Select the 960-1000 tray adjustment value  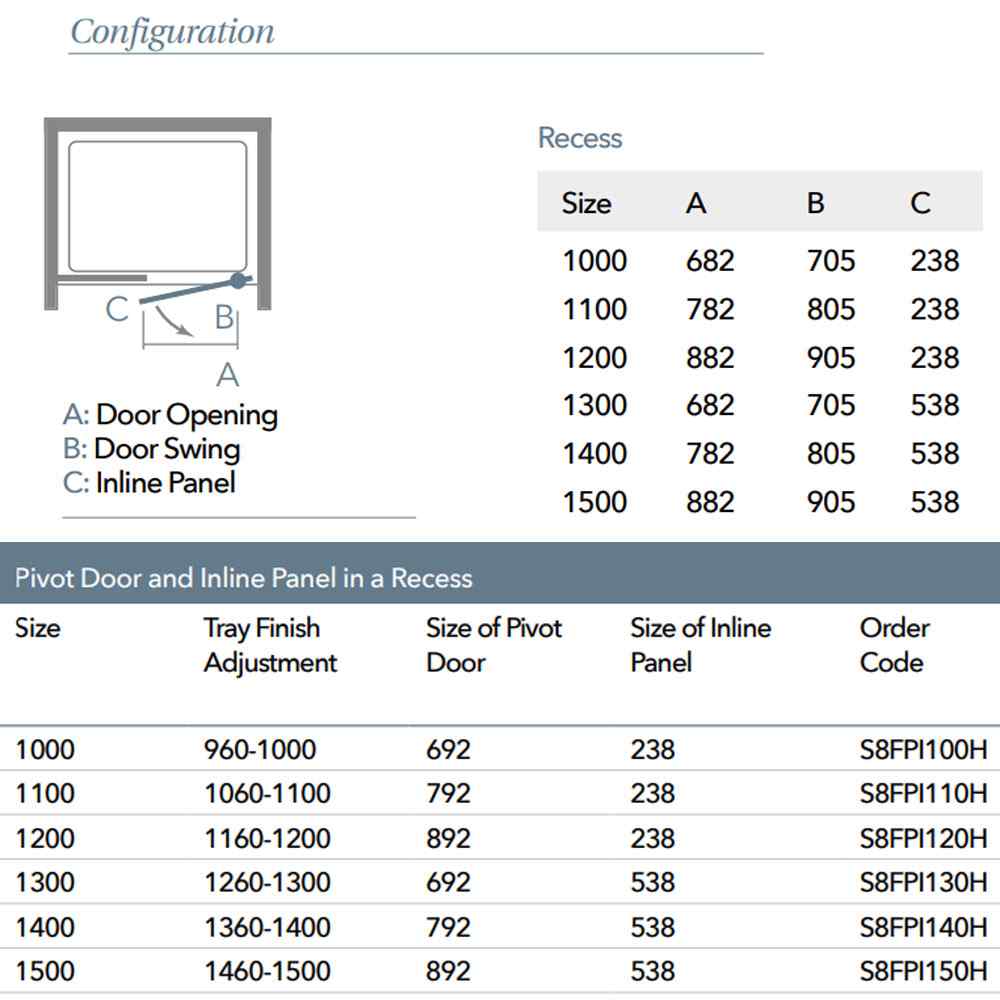pos(260,750)
